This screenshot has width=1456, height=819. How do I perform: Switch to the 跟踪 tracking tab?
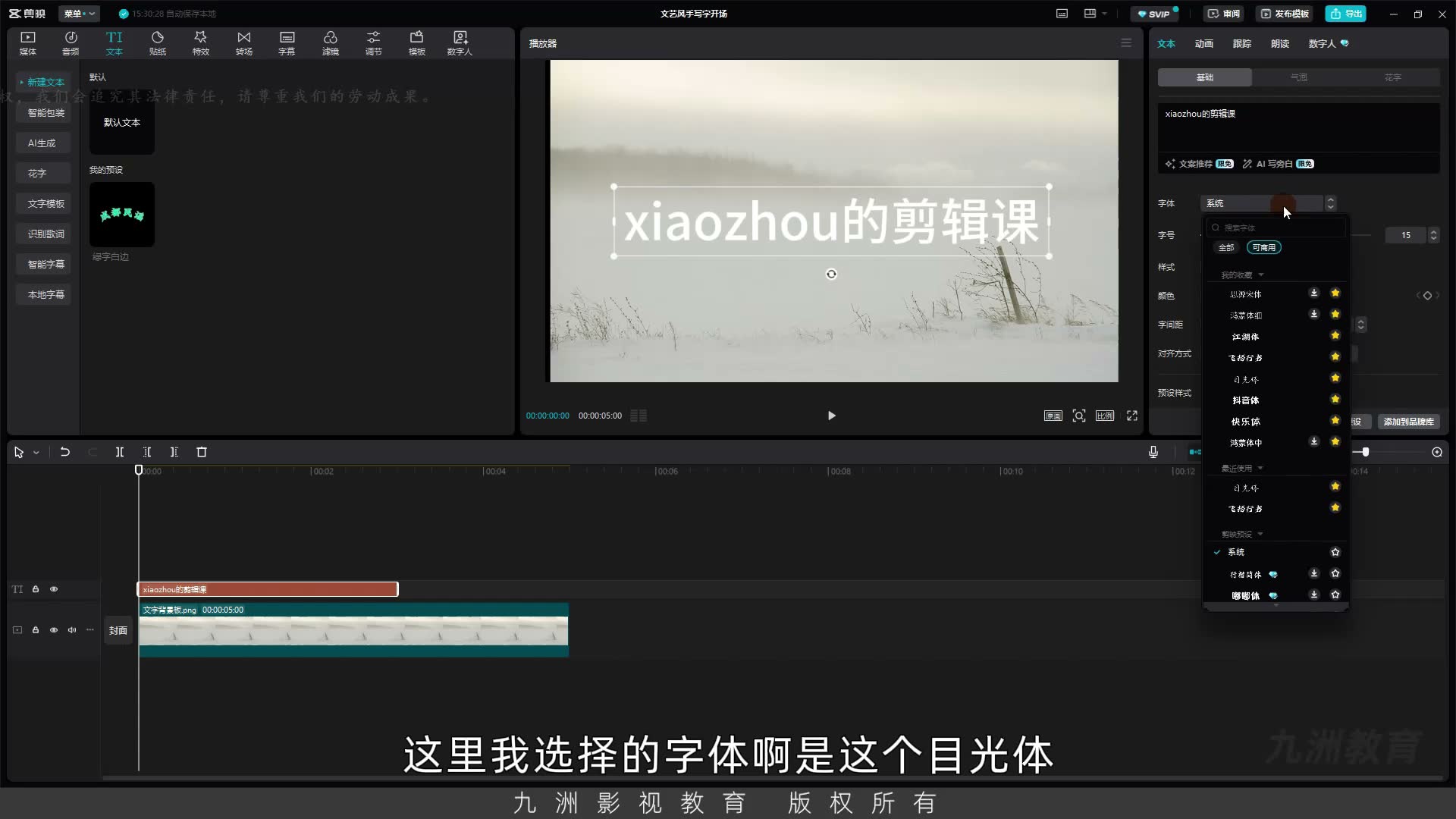pyautogui.click(x=1242, y=44)
